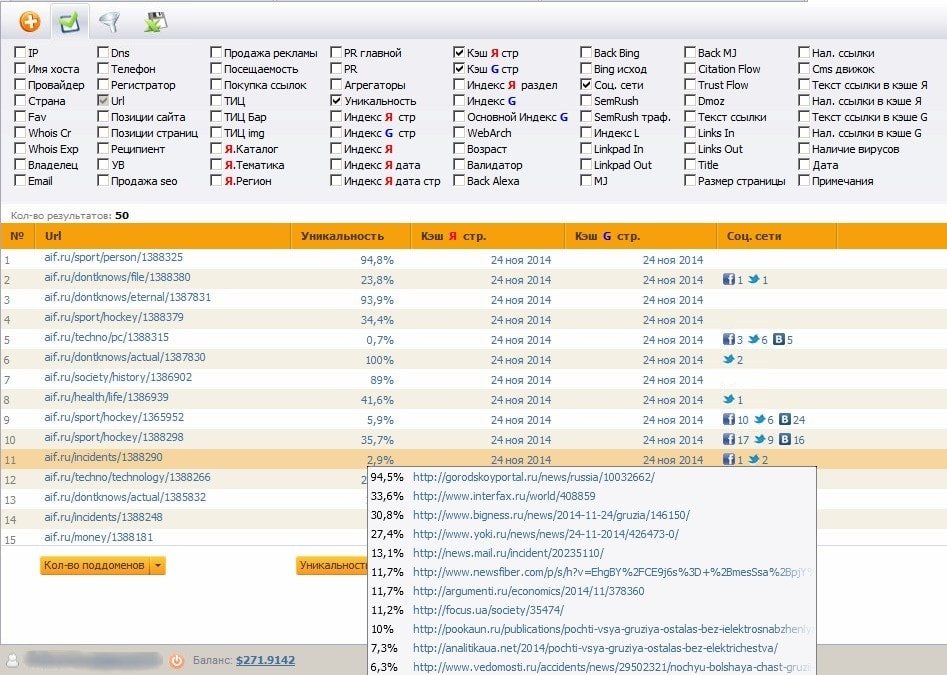Uncheck the Уникальность checkbox
This screenshot has width=947, height=675.
(x=336, y=101)
